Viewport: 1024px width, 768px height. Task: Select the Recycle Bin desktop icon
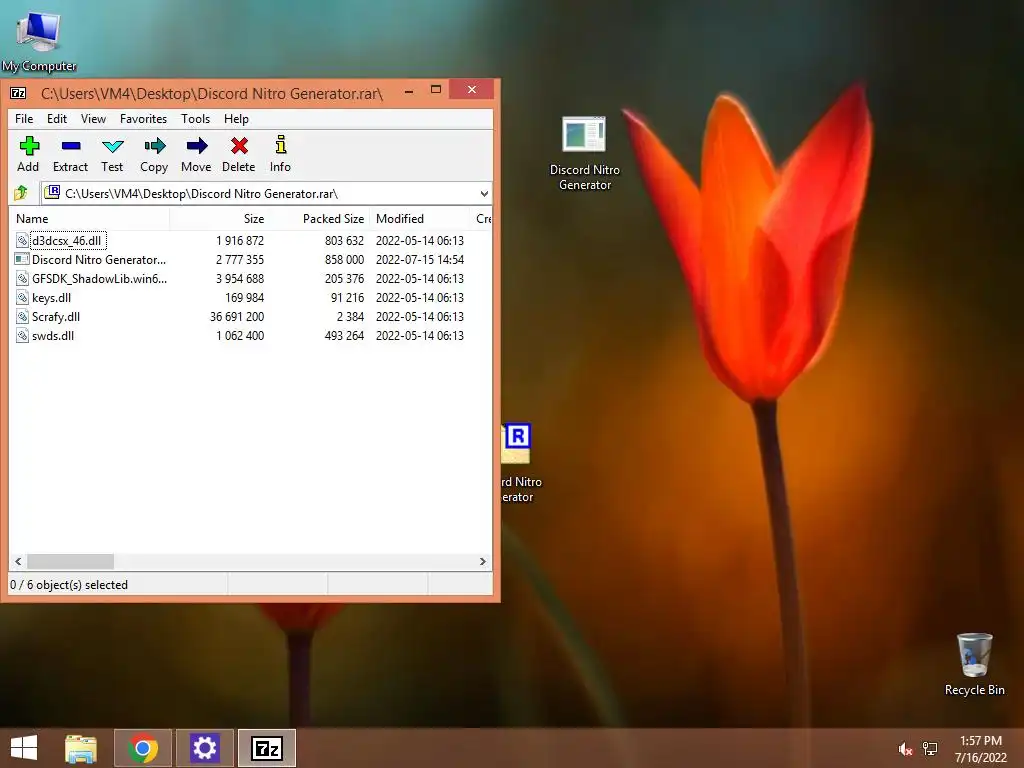974,664
